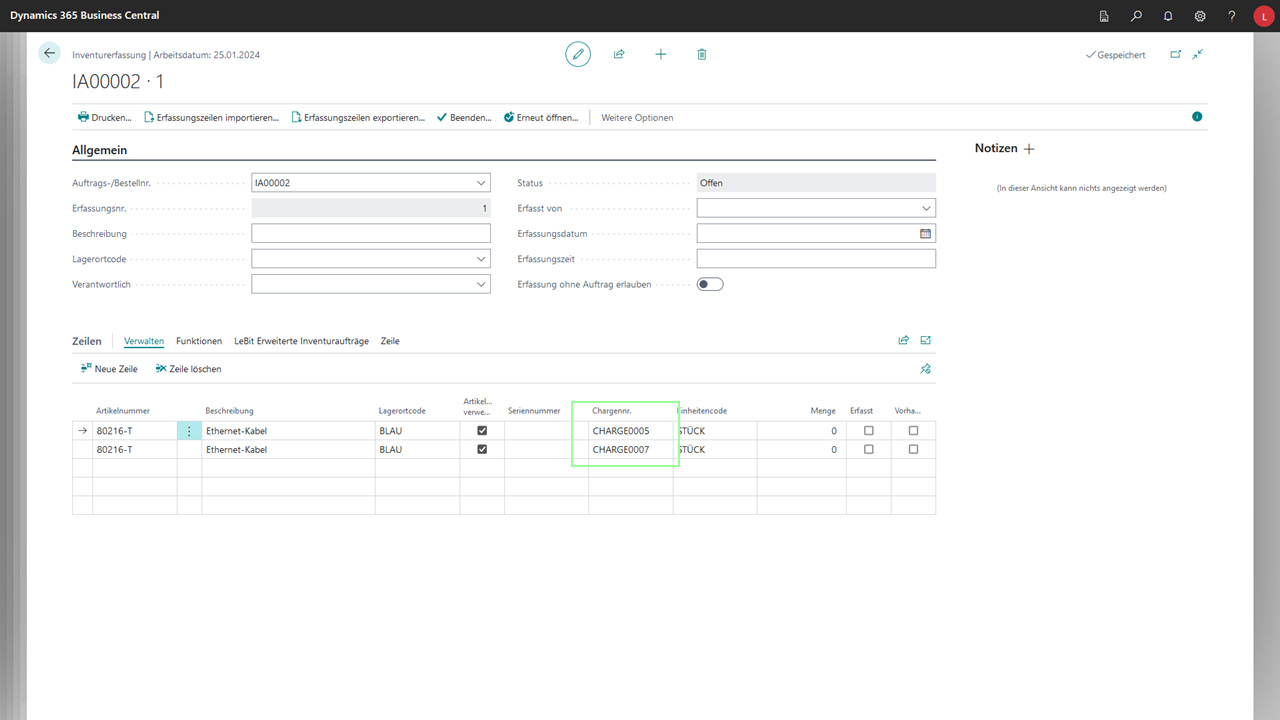The height and width of the screenshot is (720, 1280).
Task: Open the settings gear icon
Action: (1200, 16)
